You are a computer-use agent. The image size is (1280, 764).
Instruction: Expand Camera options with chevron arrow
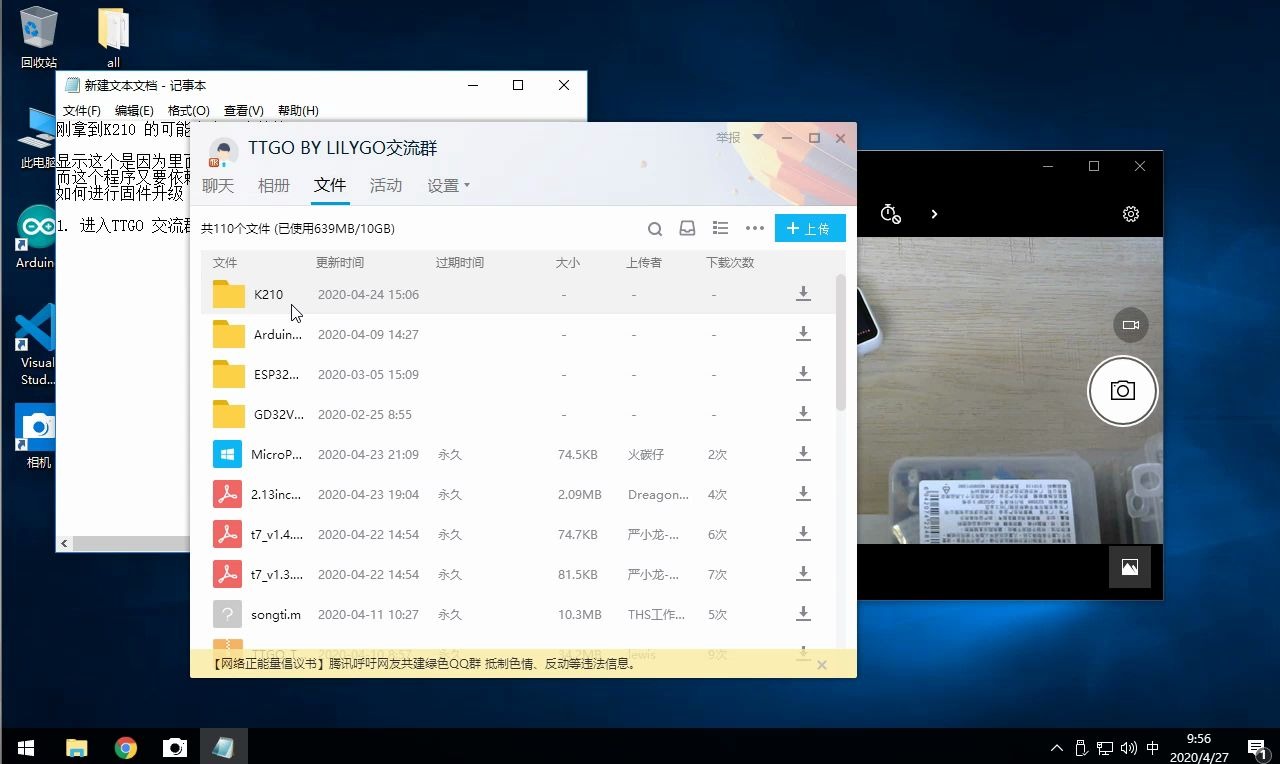click(934, 214)
